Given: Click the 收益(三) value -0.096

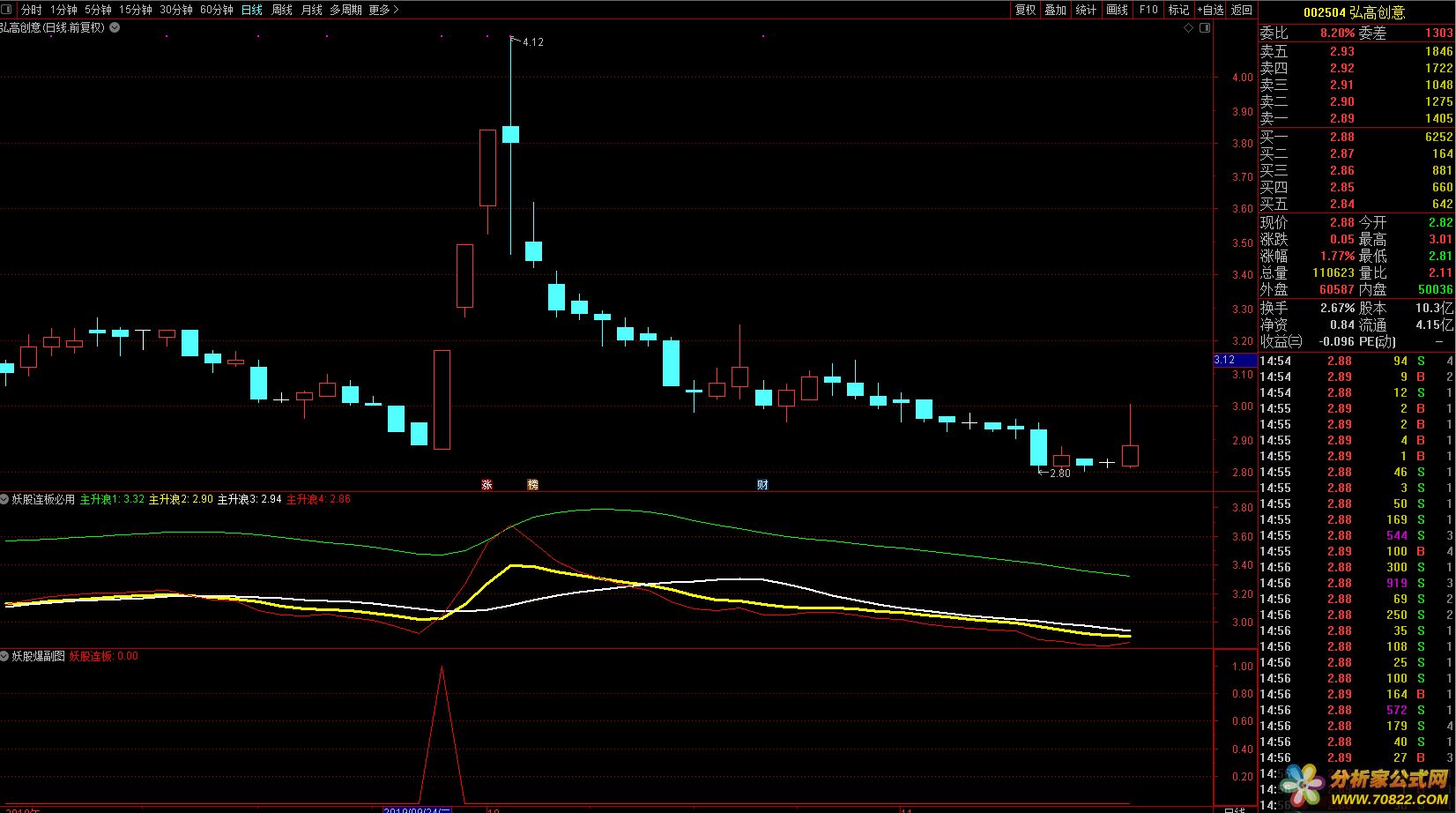Looking at the screenshot, I should pos(1336,341).
